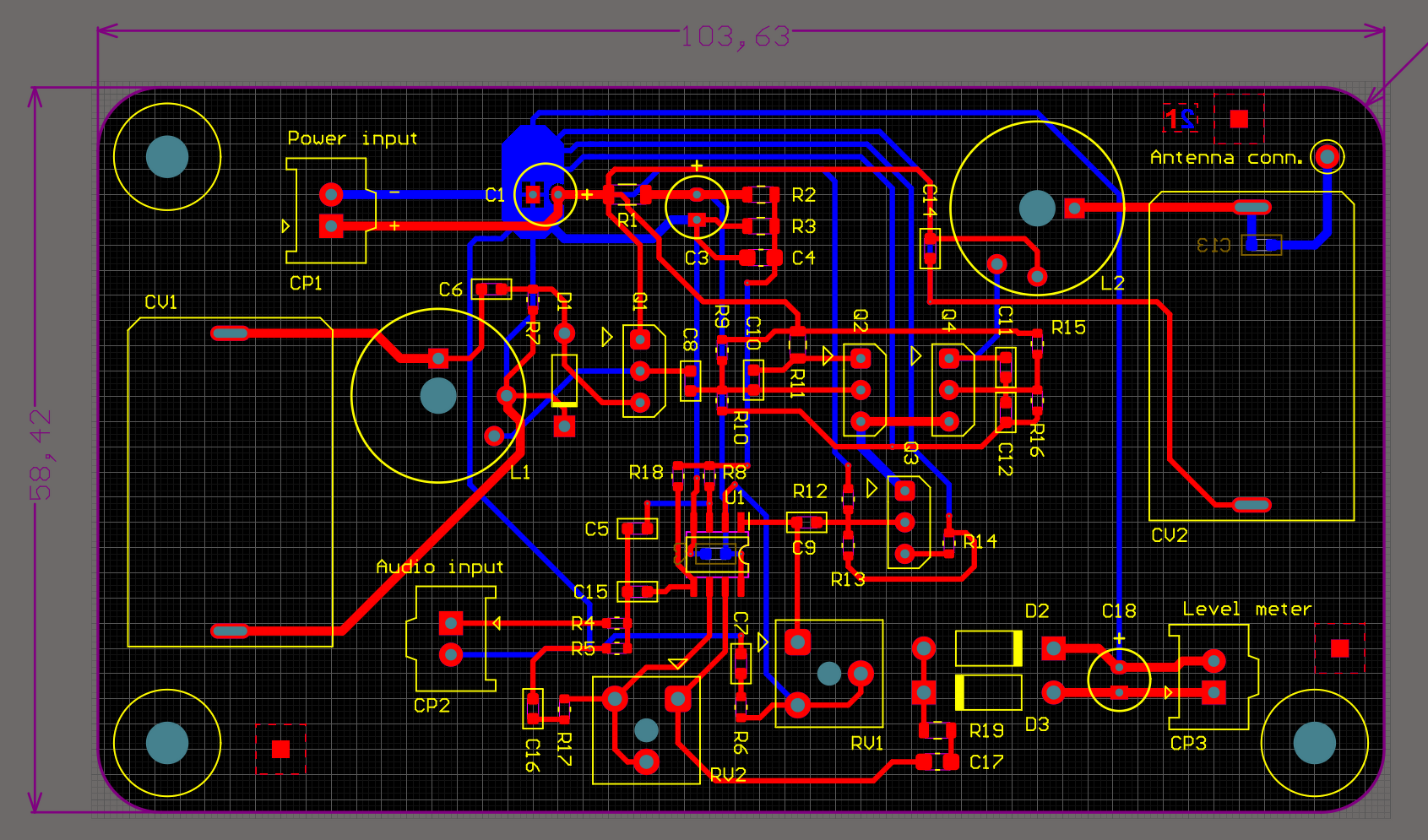Select the L1 inductor designator
The height and width of the screenshot is (840, 1428).
coord(520,472)
